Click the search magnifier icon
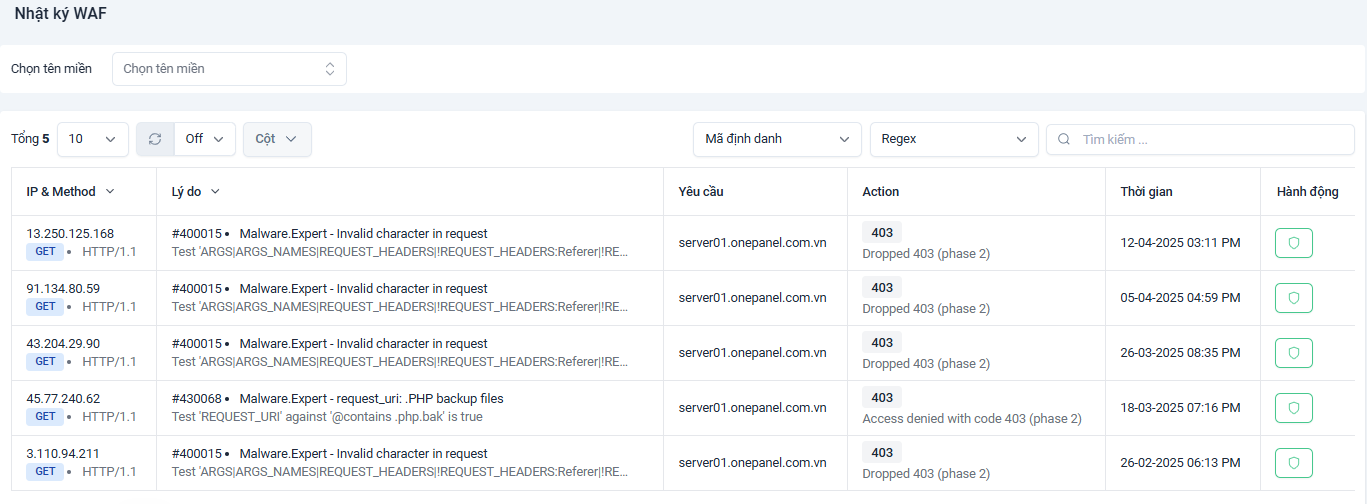This screenshot has width=1367, height=504. [x=1065, y=139]
